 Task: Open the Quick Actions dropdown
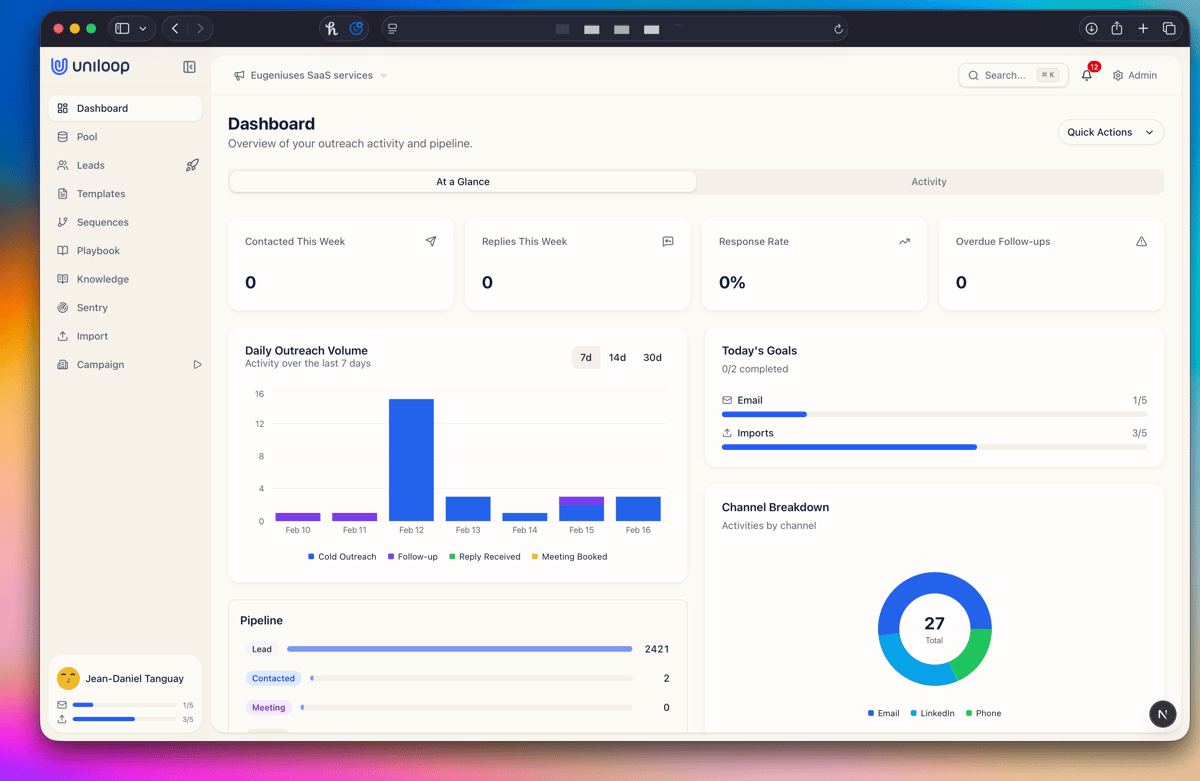pyautogui.click(x=1111, y=132)
